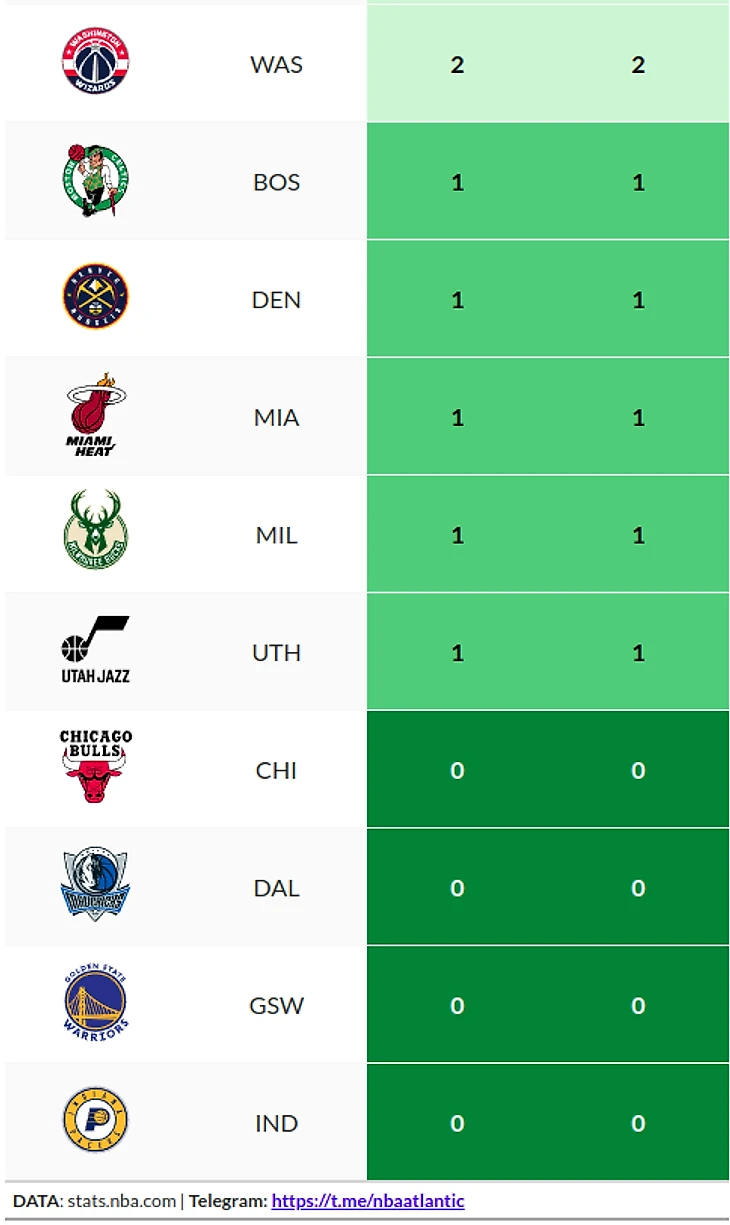Select the IND team label
Viewport: 730px width, 1225px height.
[x=277, y=1124]
